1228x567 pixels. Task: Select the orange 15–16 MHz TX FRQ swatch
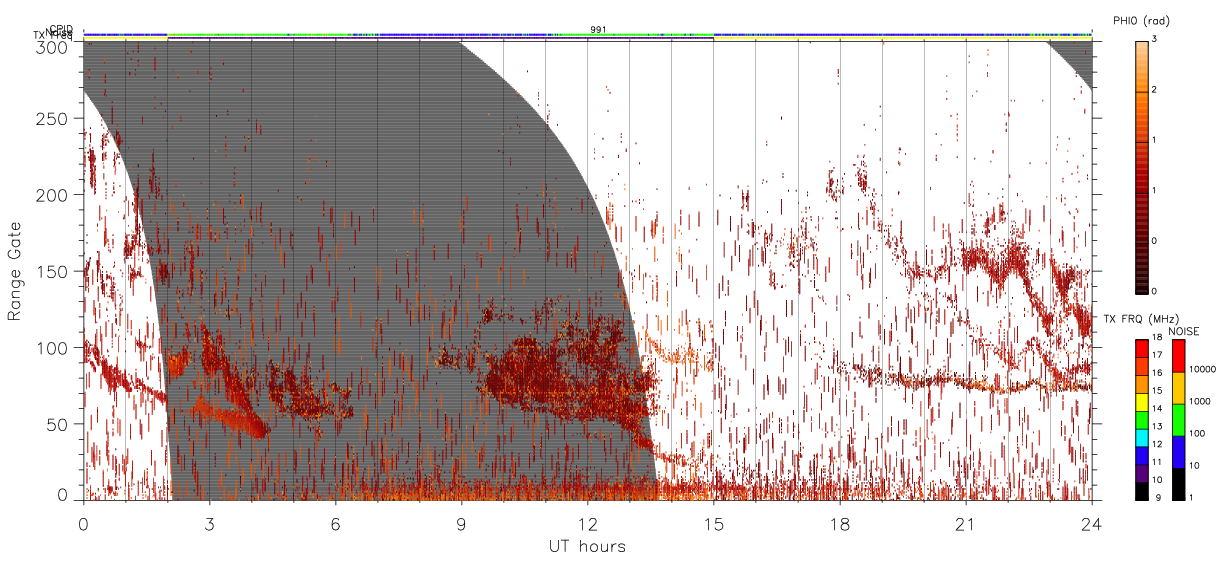coord(1141,384)
